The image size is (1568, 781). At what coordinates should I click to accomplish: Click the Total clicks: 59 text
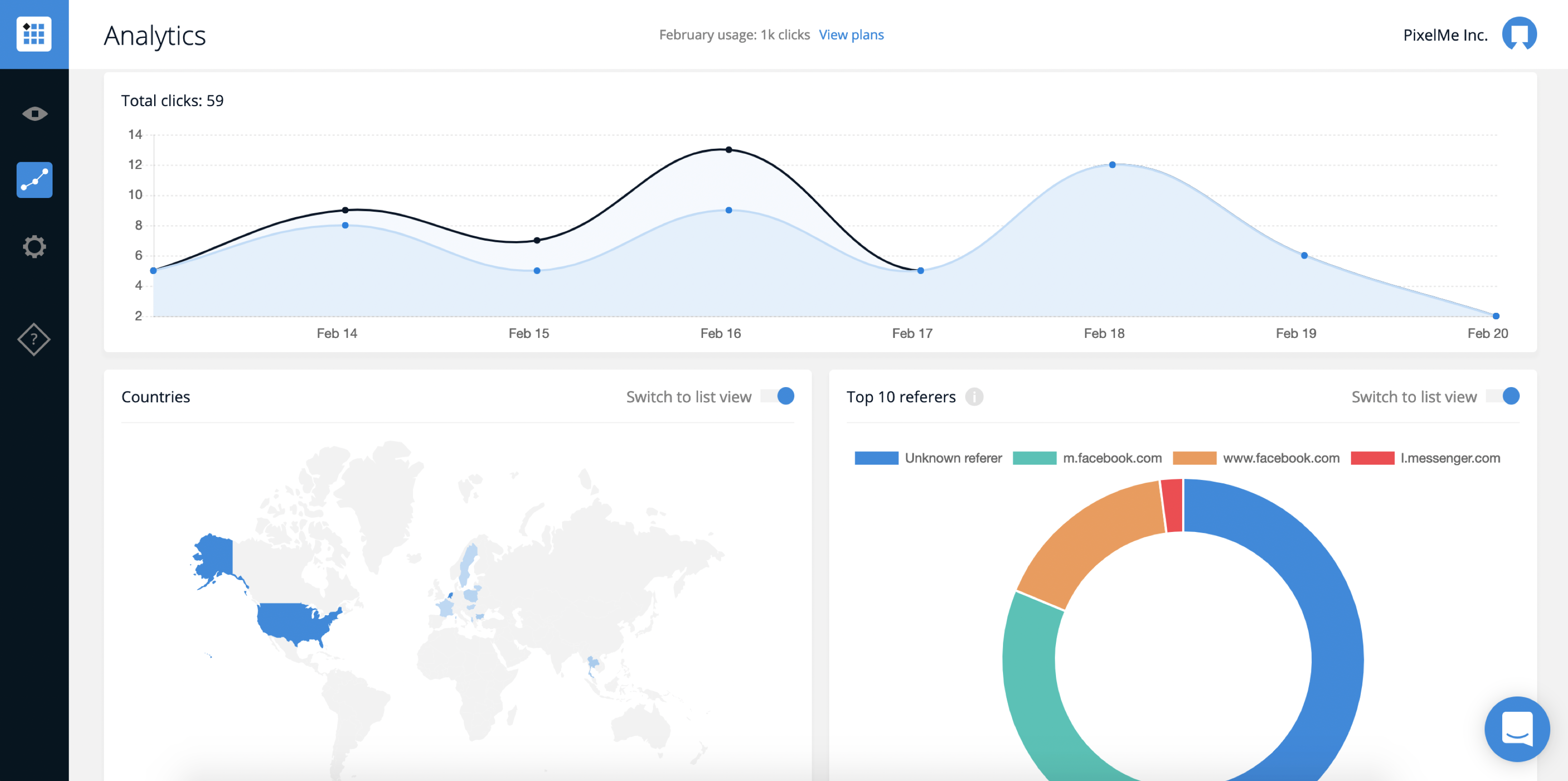click(x=172, y=101)
